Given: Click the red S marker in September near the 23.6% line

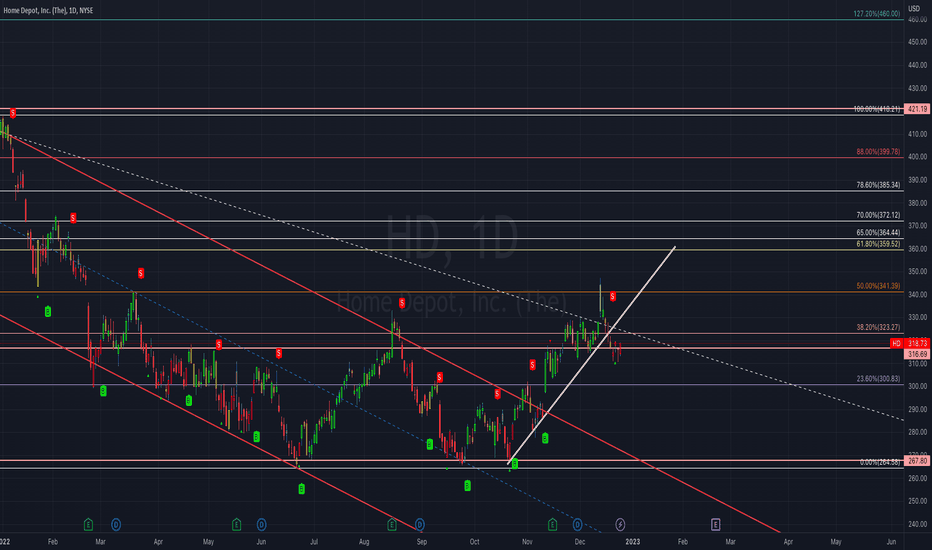Looking at the screenshot, I should click(440, 377).
